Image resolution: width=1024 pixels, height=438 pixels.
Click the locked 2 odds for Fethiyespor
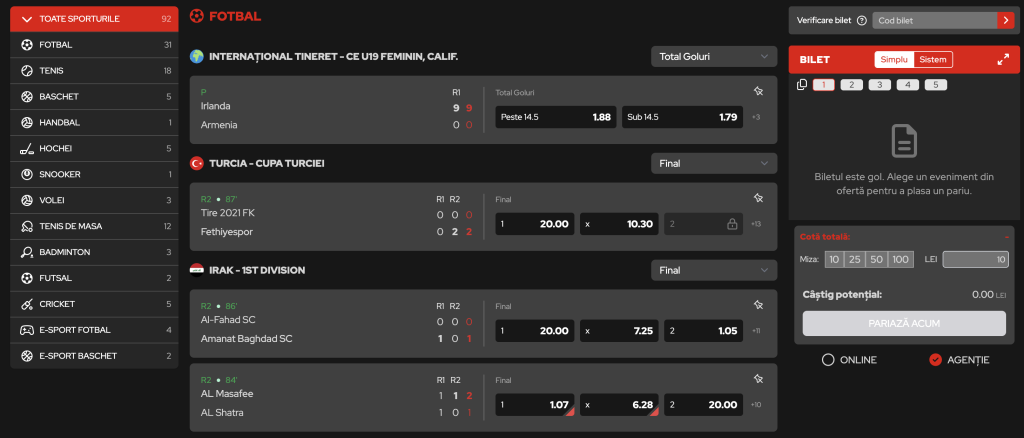[x=703, y=224]
